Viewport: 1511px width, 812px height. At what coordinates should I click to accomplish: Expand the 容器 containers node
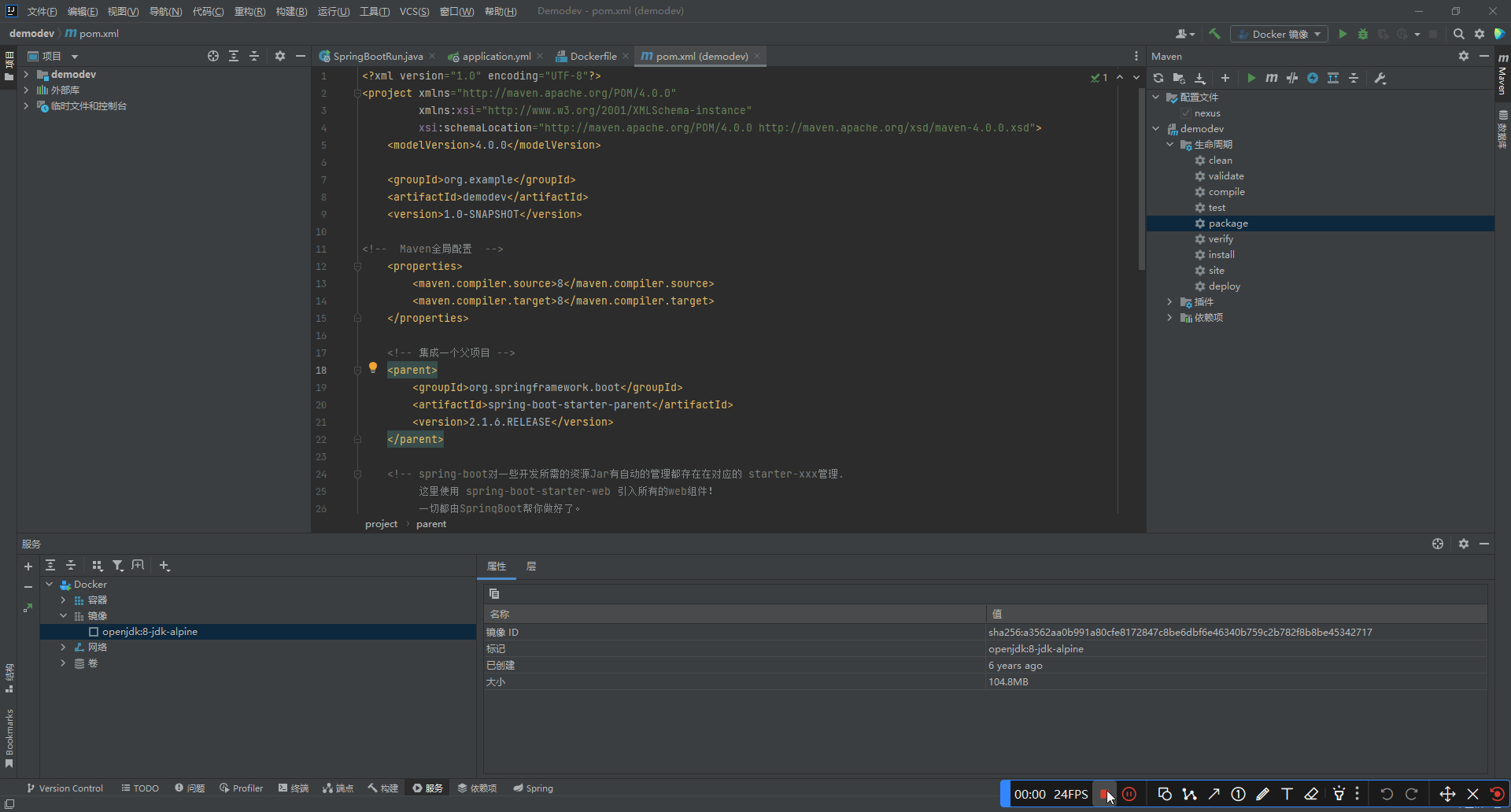pyautogui.click(x=64, y=600)
